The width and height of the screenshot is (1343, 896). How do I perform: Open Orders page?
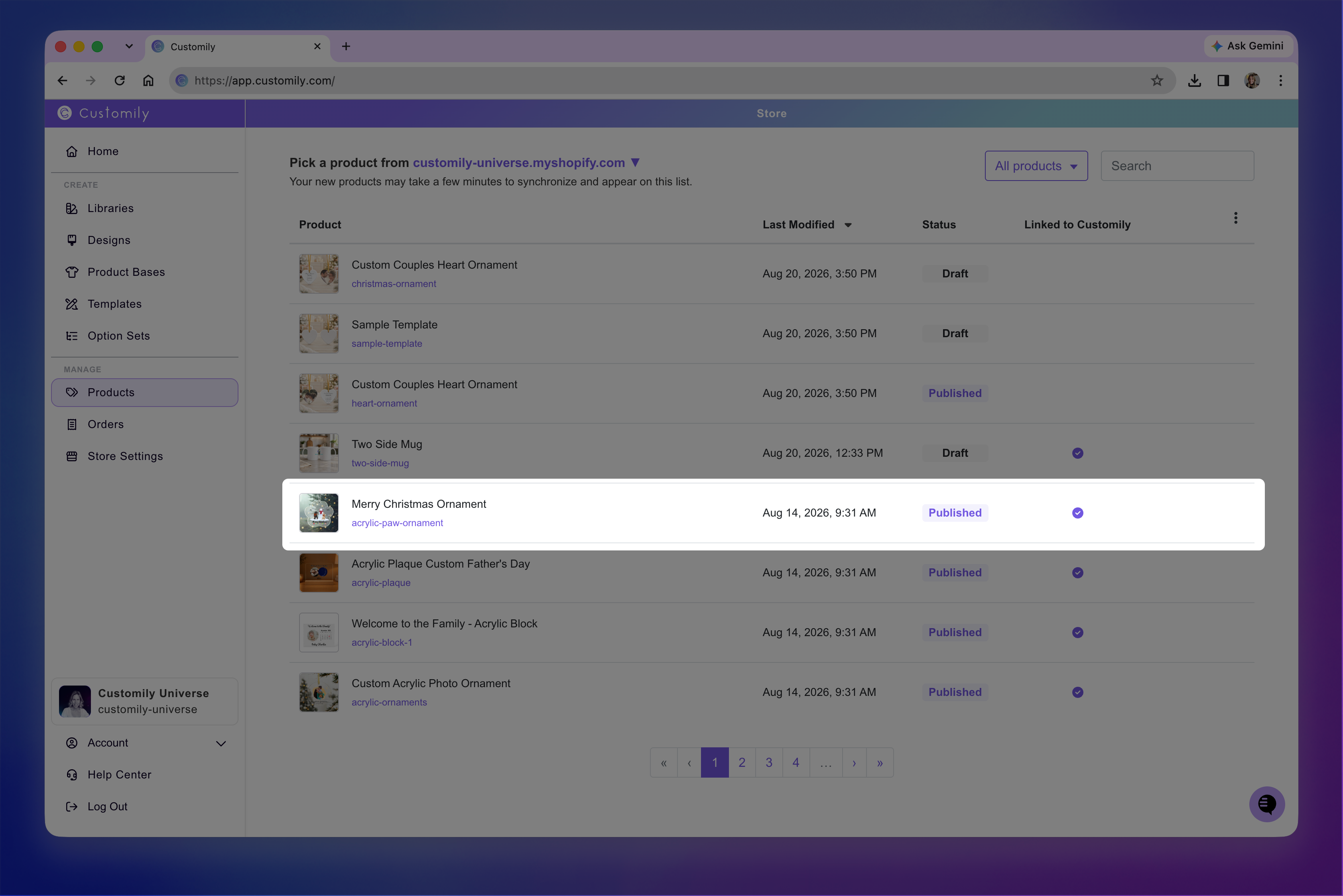pyautogui.click(x=145, y=424)
